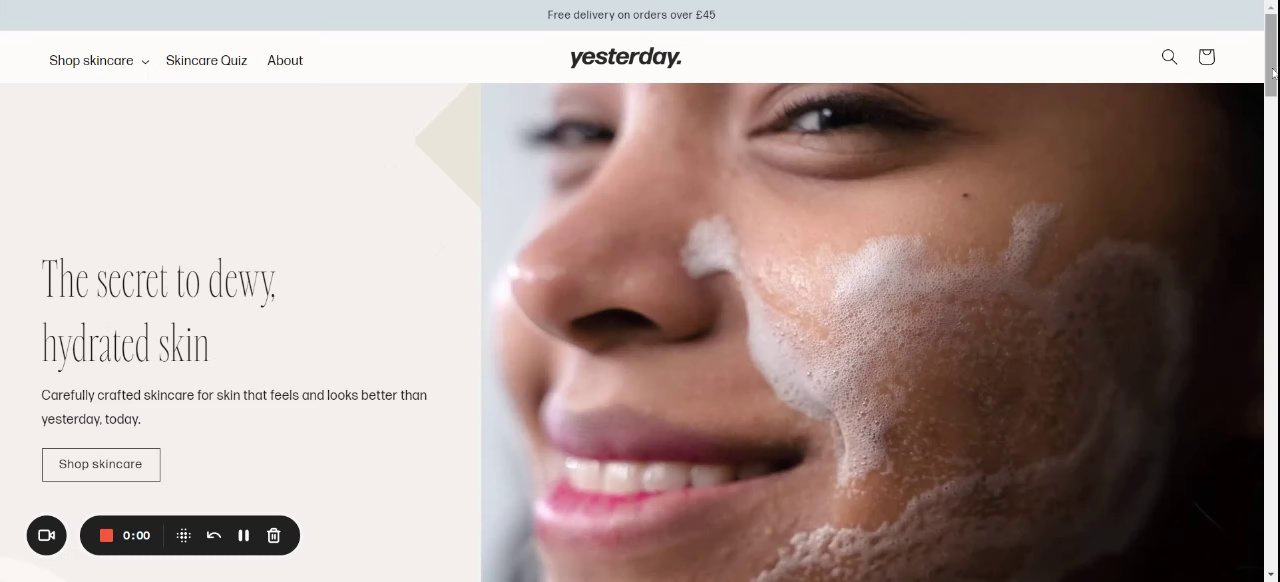The image size is (1280, 582).
Task: Click the yesterday. logo to return home
Action: 626,58
